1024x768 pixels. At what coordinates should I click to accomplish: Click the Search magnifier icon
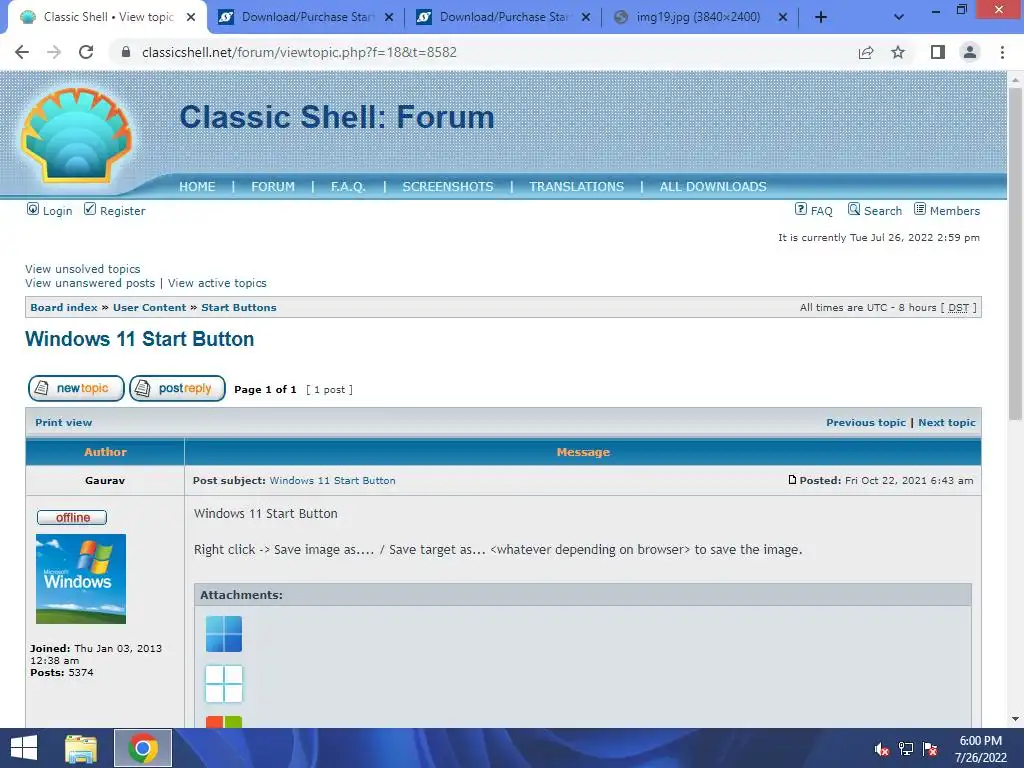click(854, 209)
